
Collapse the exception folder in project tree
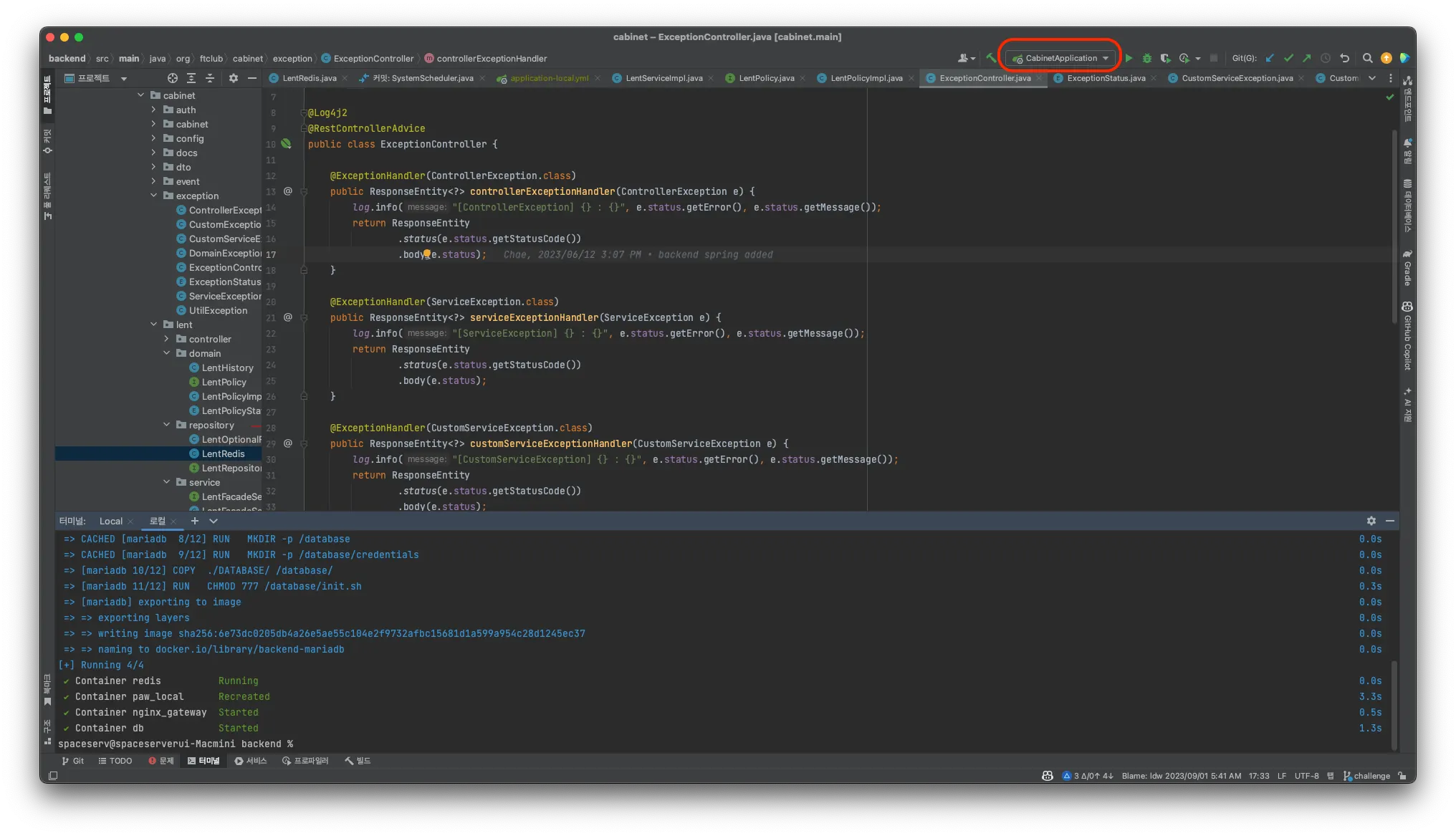(154, 196)
